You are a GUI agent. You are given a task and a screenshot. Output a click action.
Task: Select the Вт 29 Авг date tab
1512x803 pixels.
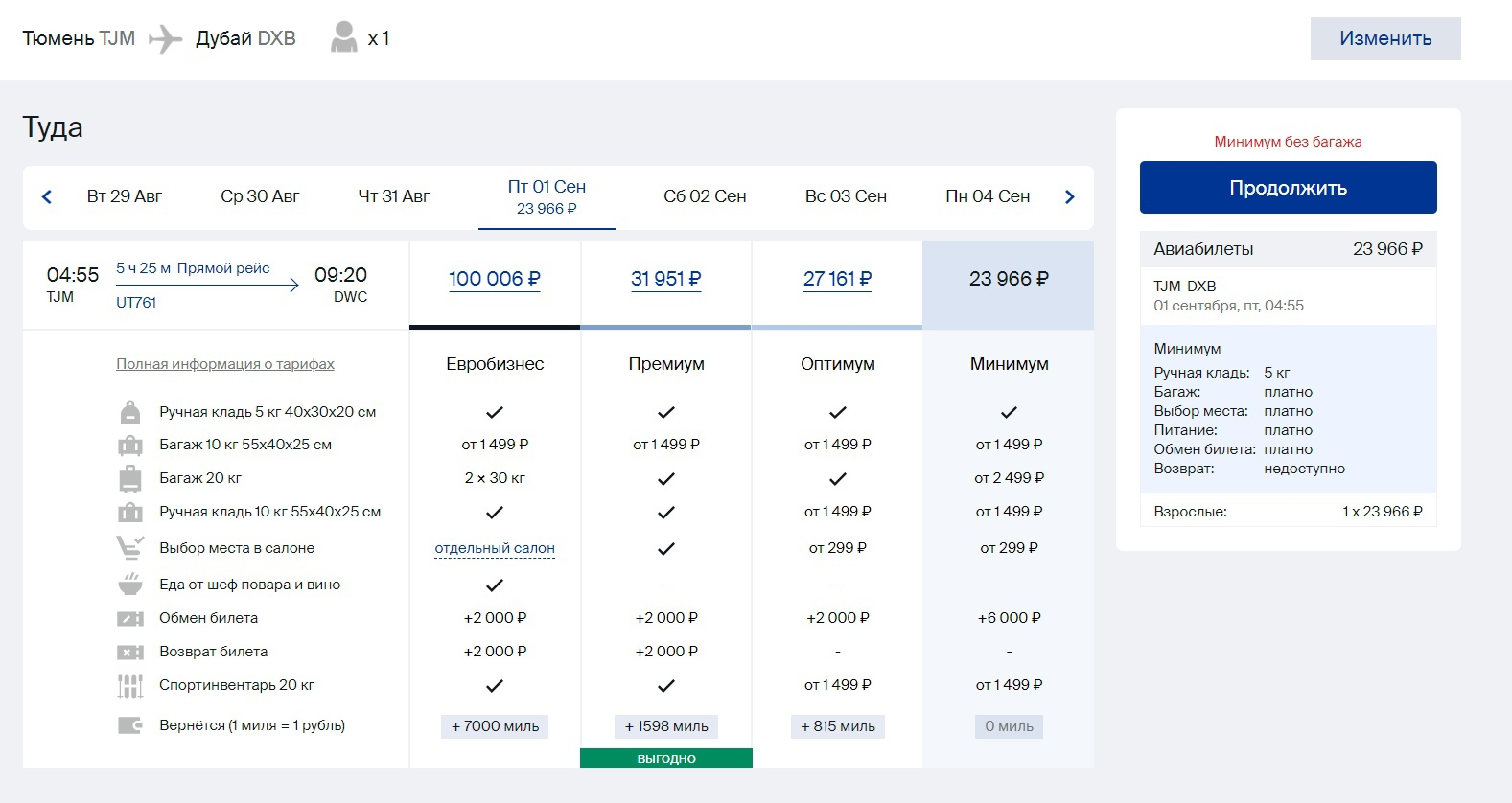pos(125,196)
